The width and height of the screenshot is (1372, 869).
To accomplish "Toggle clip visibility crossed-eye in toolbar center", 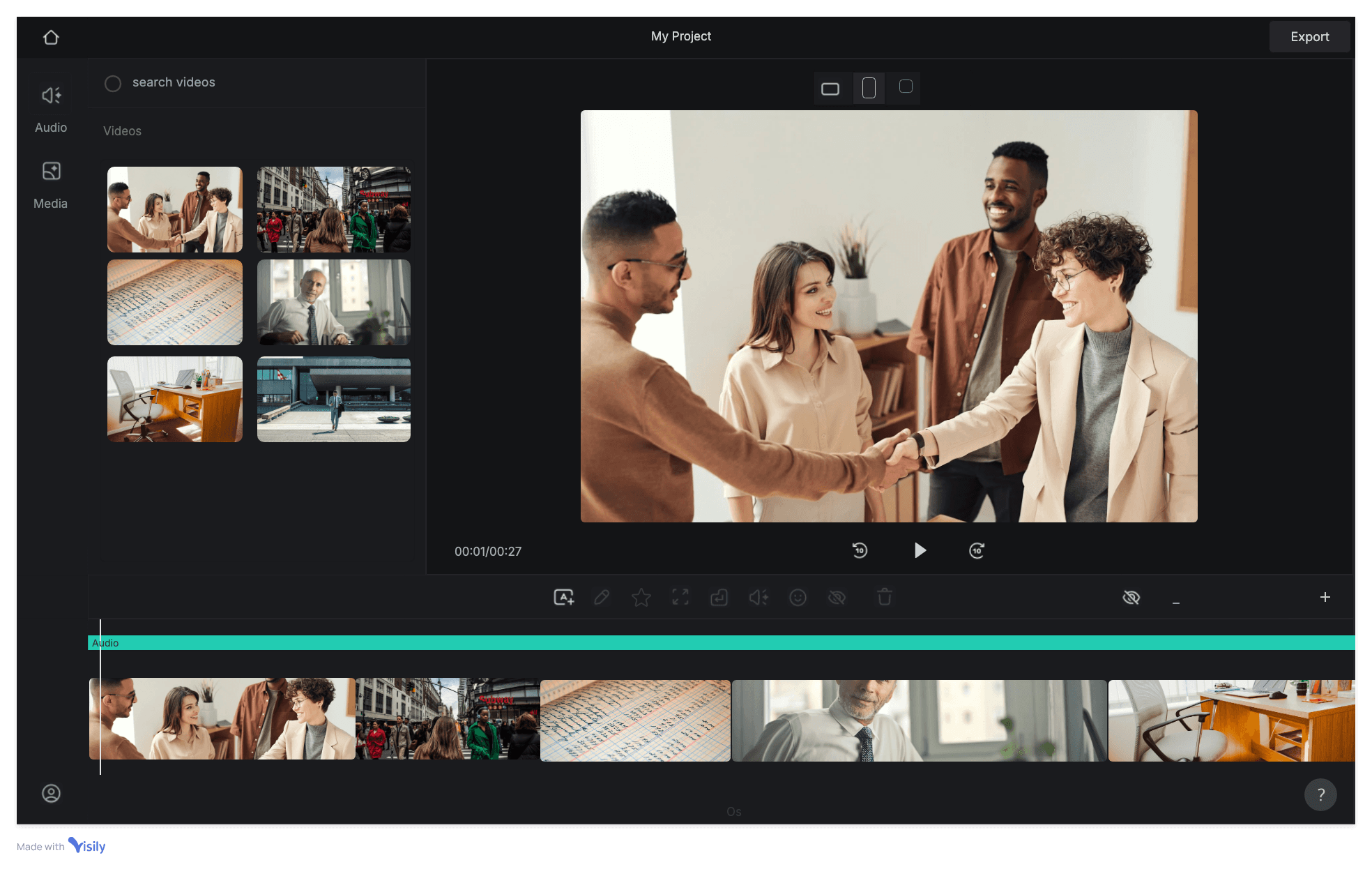I will click(x=837, y=597).
